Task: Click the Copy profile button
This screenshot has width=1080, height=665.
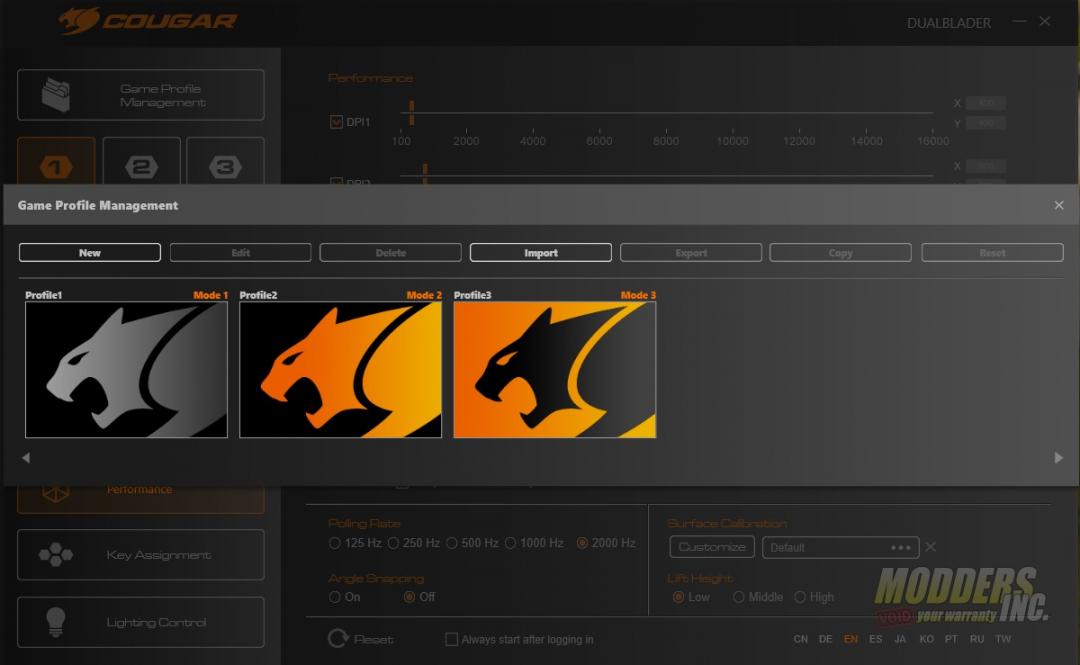Action: pos(840,253)
